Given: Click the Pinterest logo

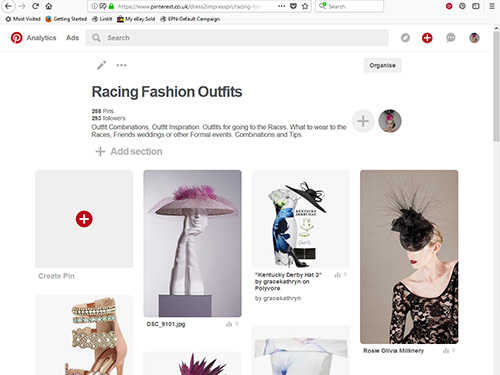Looking at the screenshot, I should [x=16, y=38].
